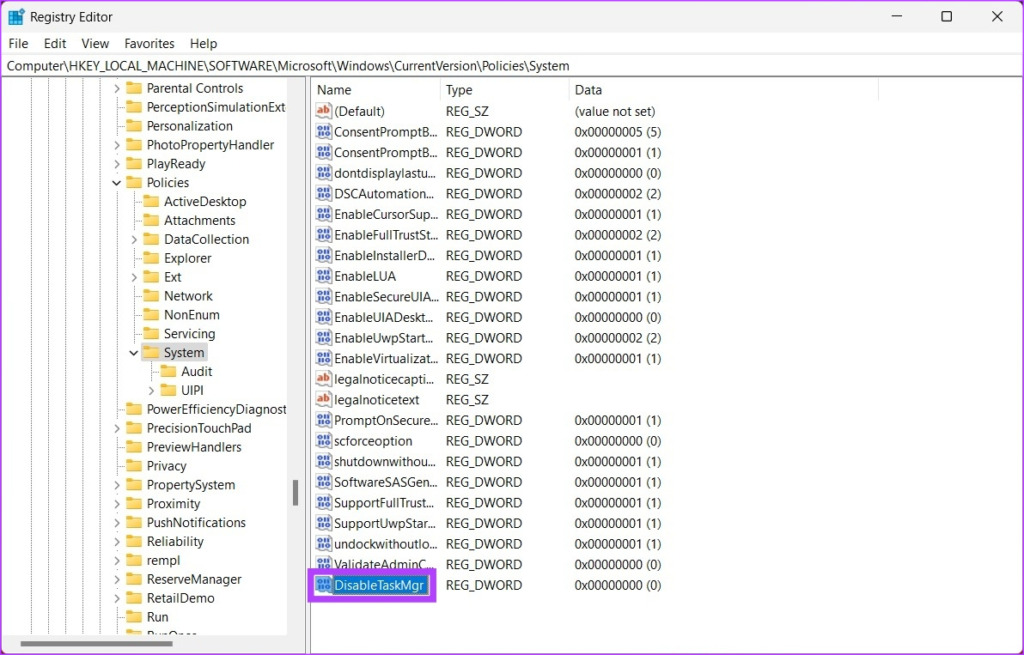Click the data value 0x00000005 (5)
This screenshot has width=1024, height=655.
point(618,132)
